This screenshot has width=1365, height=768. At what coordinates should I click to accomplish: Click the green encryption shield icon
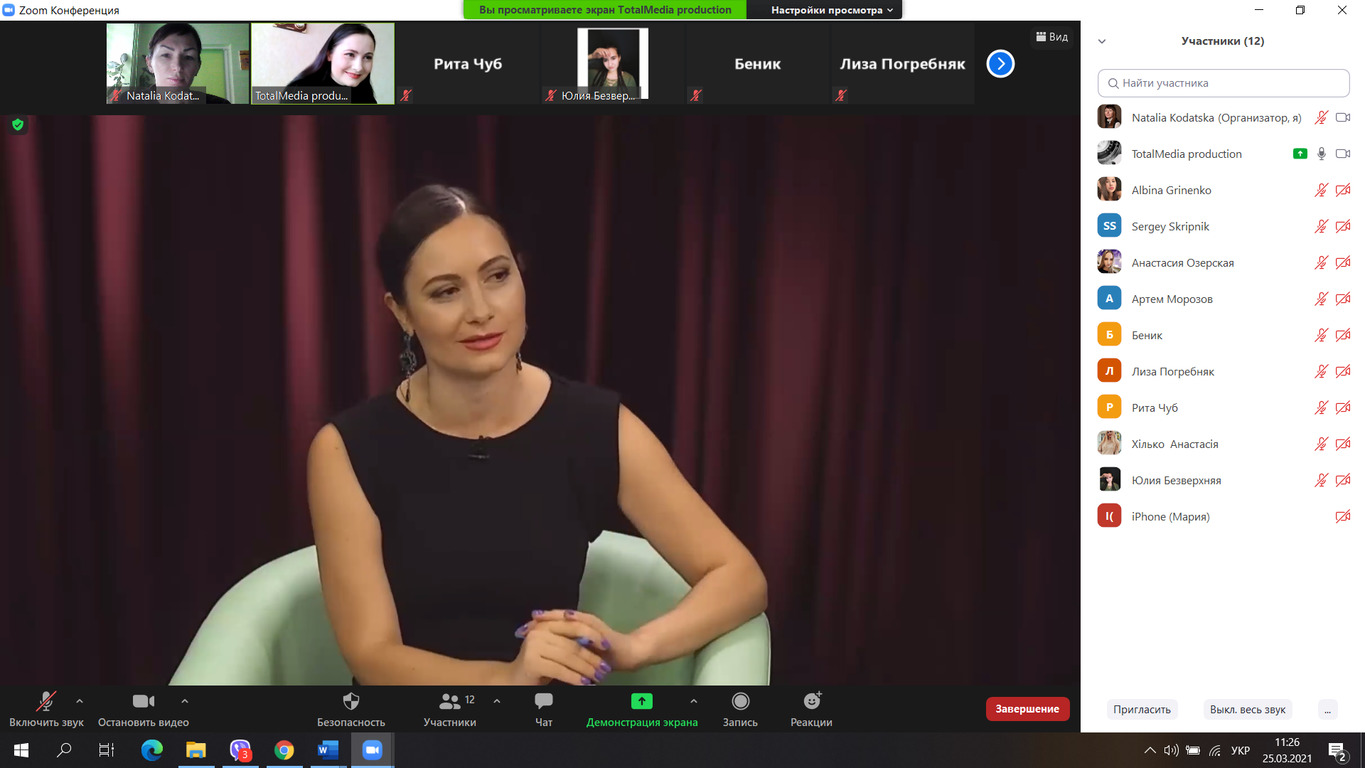tap(17, 125)
